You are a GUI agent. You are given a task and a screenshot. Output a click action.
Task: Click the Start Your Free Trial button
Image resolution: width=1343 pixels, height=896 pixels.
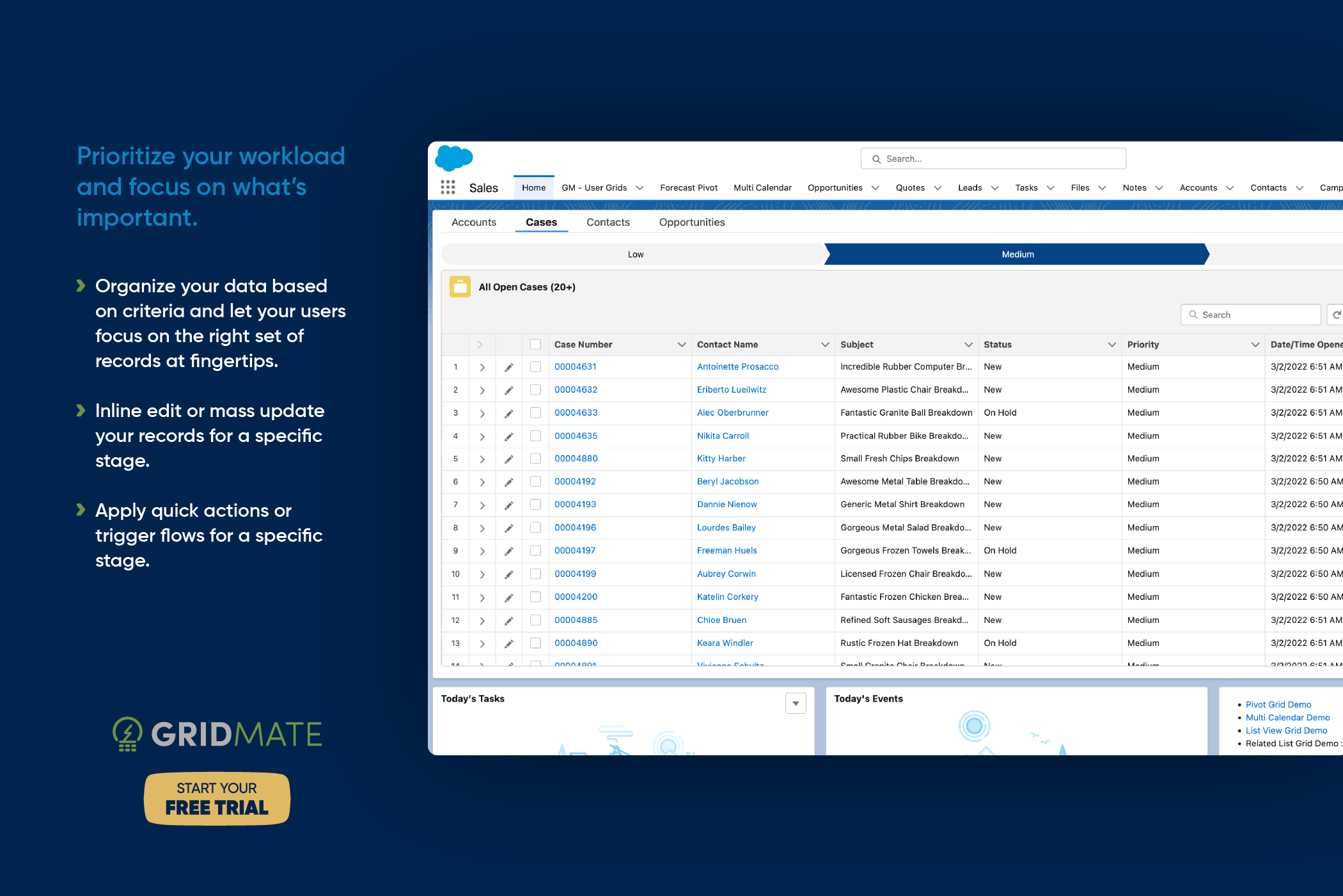[216, 798]
